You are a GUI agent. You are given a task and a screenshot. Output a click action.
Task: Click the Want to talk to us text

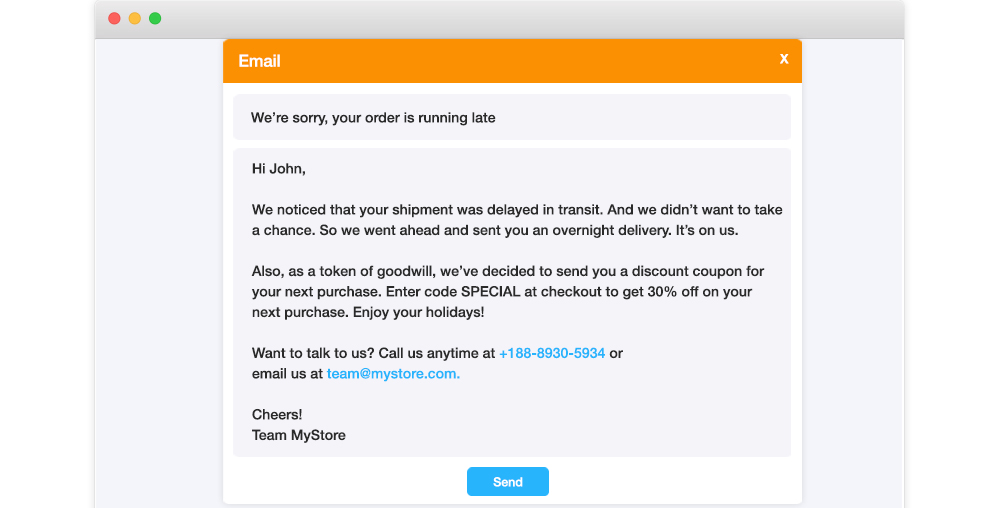[312, 353]
